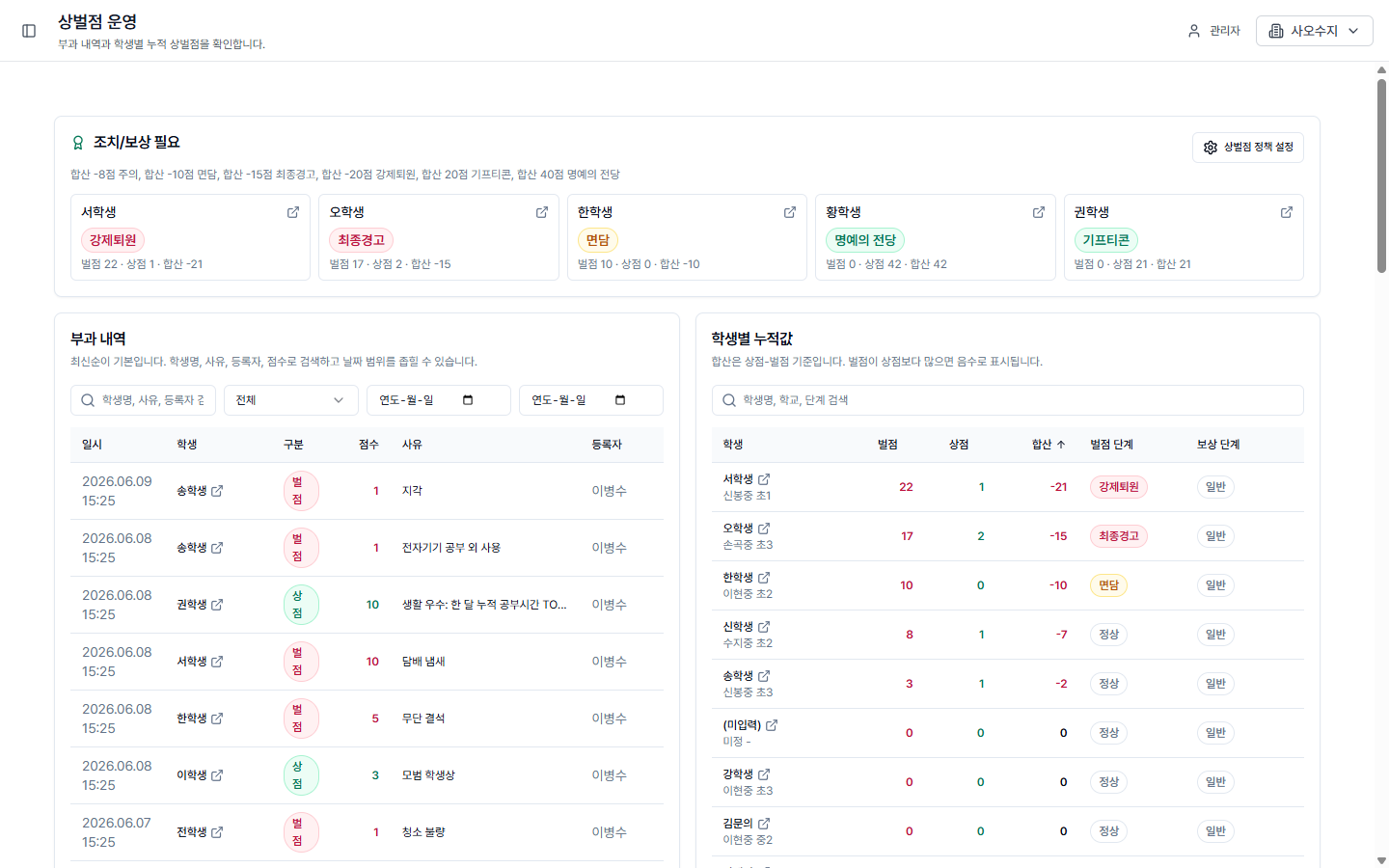Open 신학생 link in 학생별 누적값 table
The image size is (1389, 868).
pos(747,627)
